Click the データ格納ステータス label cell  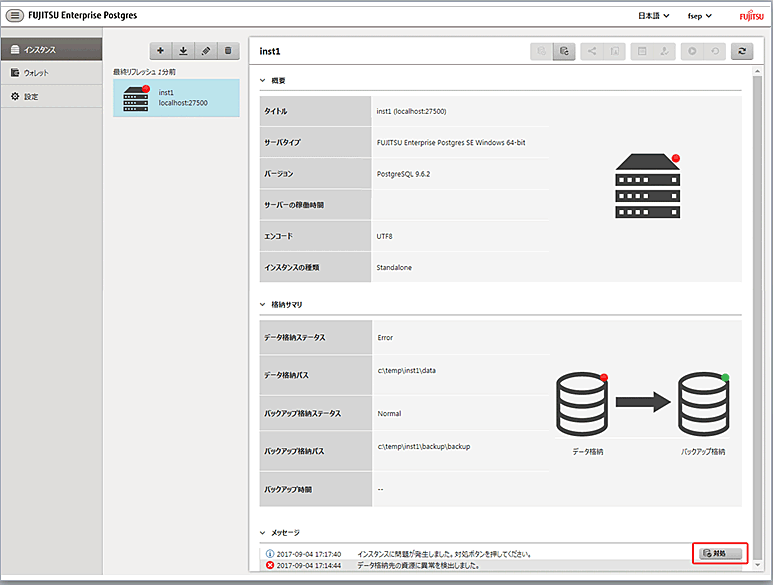tap(316, 338)
